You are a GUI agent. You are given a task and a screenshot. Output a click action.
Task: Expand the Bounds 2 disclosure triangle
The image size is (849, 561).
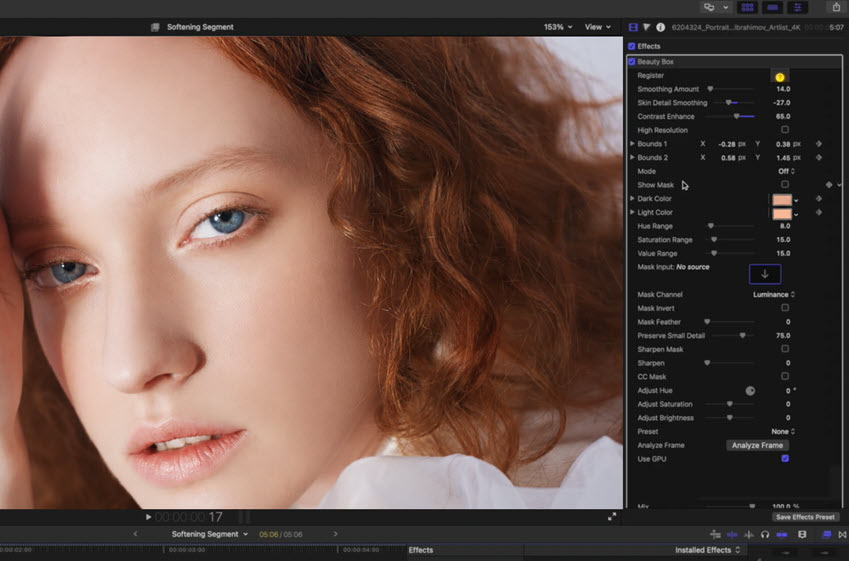pyautogui.click(x=632, y=157)
